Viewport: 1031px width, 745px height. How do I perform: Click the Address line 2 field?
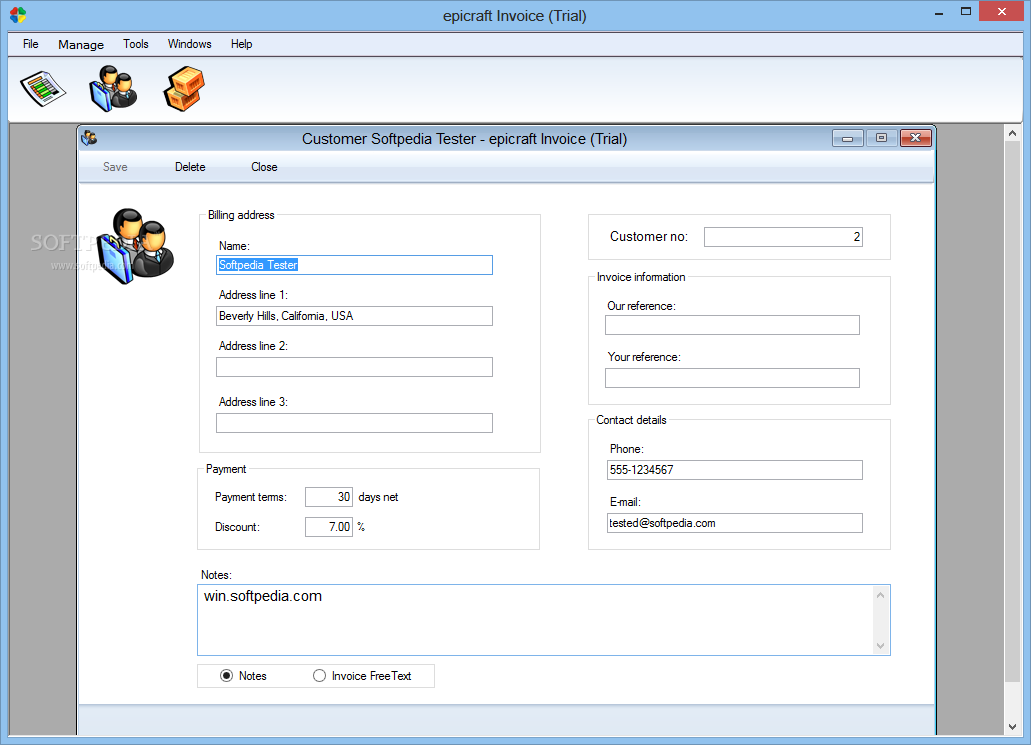coord(354,367)
